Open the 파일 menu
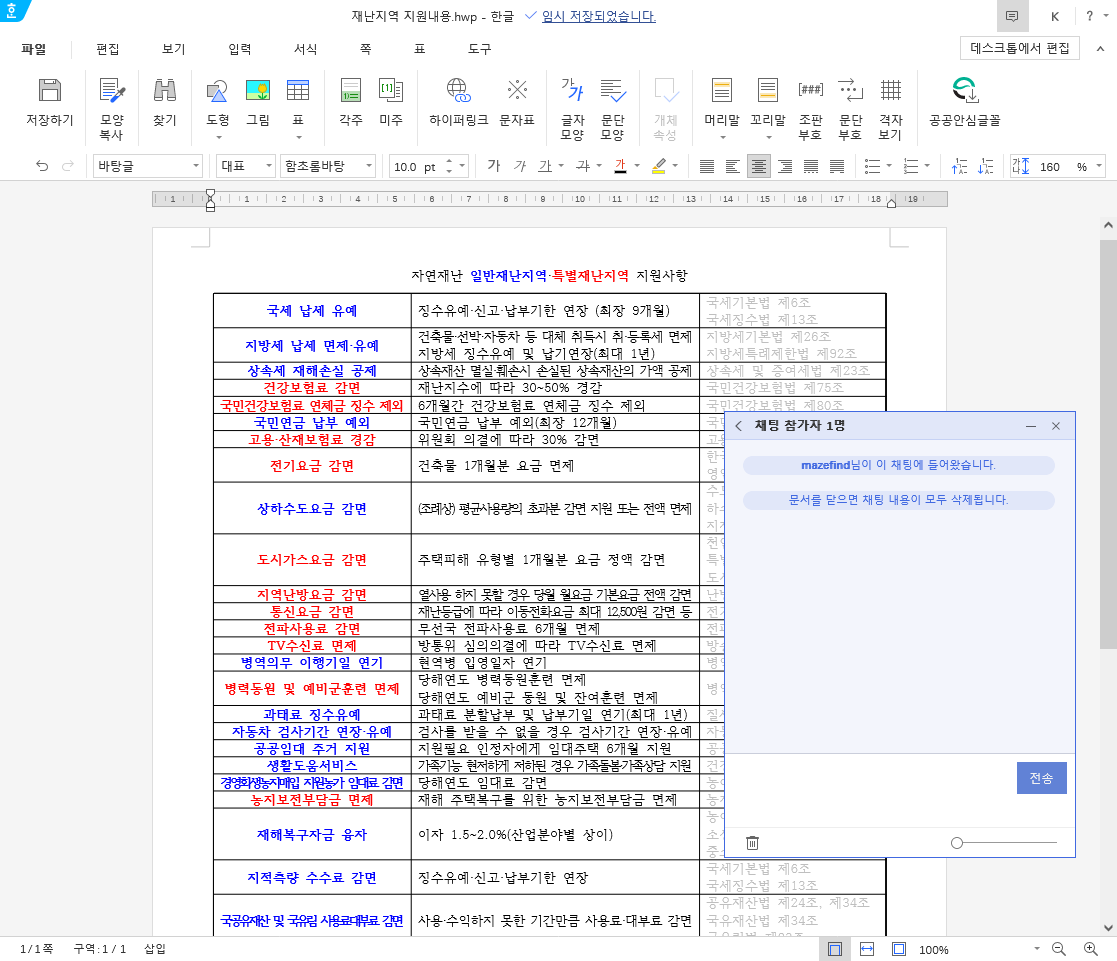This screenshot has width=1117, height=961. [33, 48]
